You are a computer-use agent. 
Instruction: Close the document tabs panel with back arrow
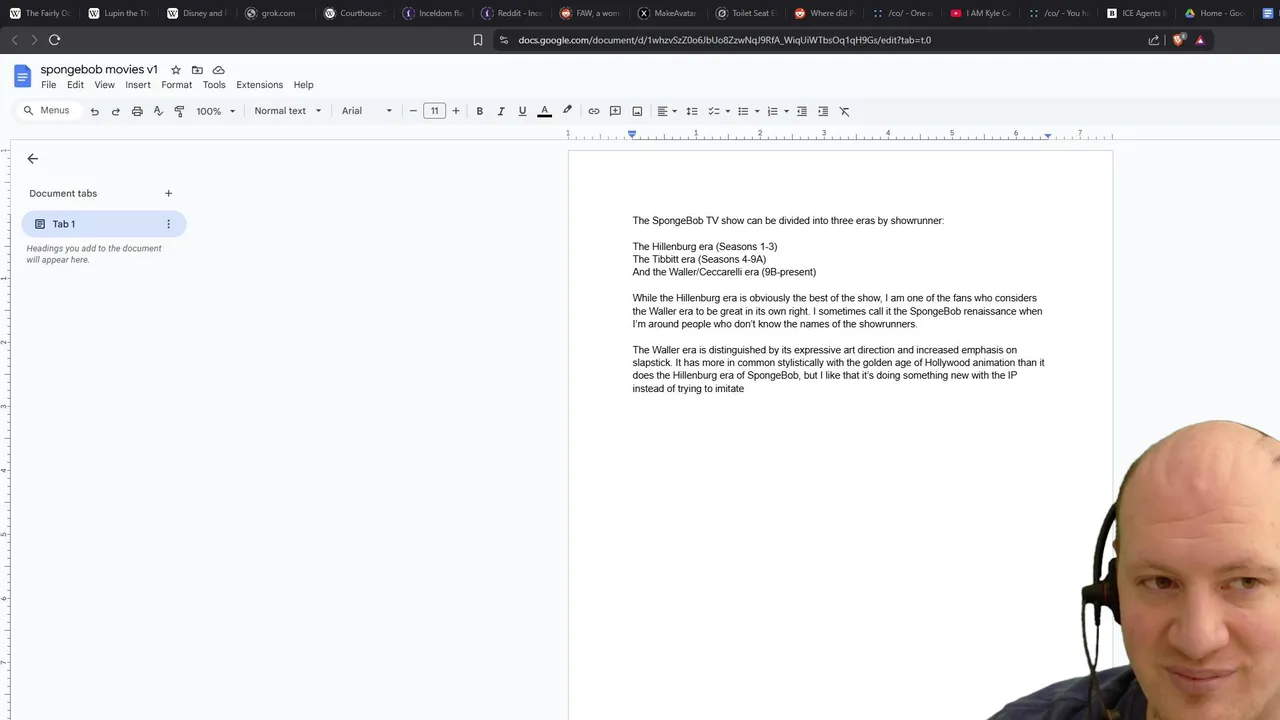click(32, 159)
